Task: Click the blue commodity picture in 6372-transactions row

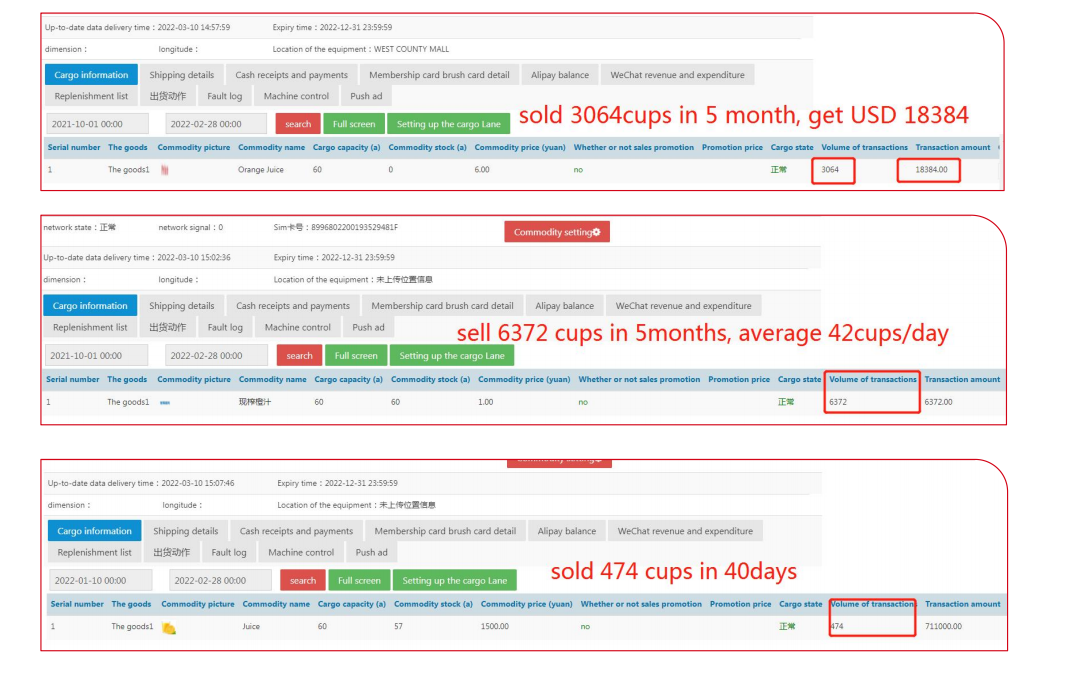Action: (x=165, y=402)
